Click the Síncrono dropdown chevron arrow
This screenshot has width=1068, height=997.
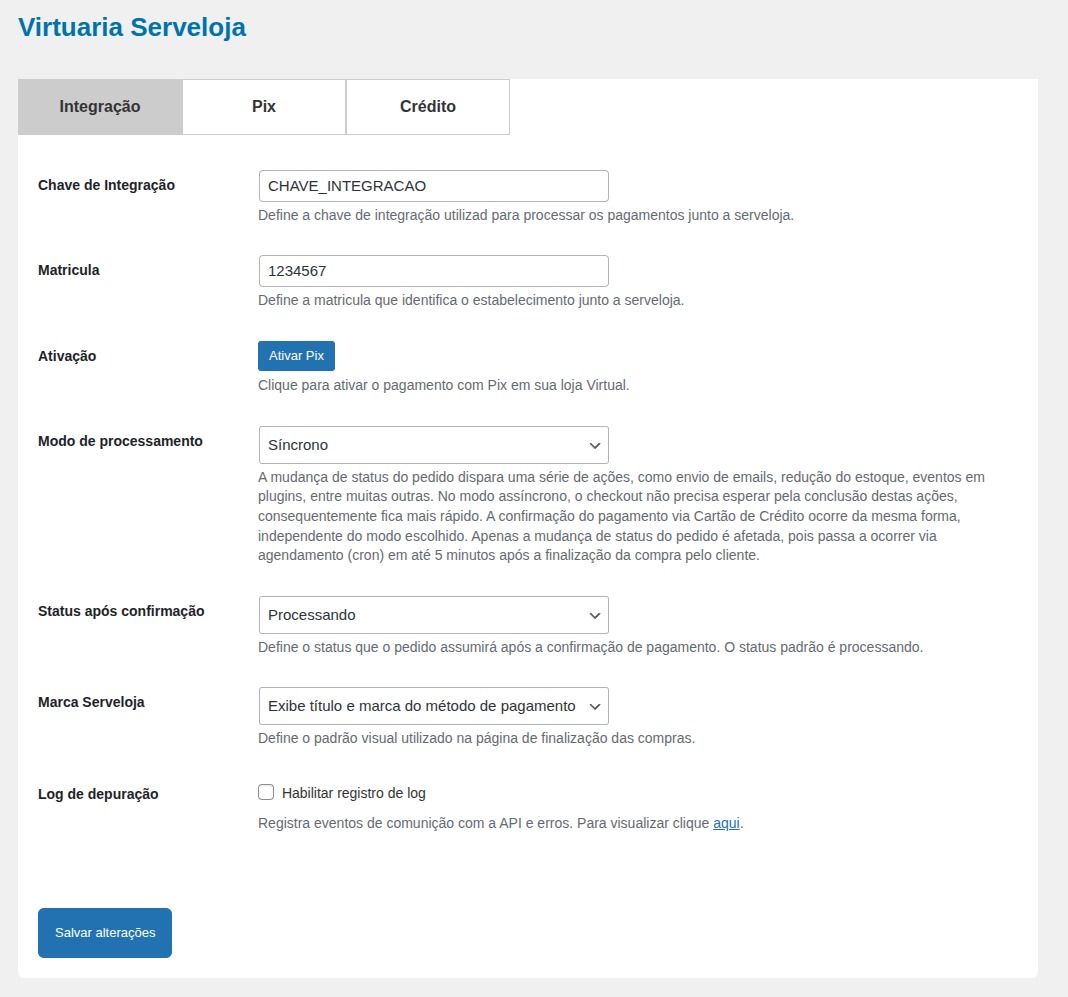point(595,445)
